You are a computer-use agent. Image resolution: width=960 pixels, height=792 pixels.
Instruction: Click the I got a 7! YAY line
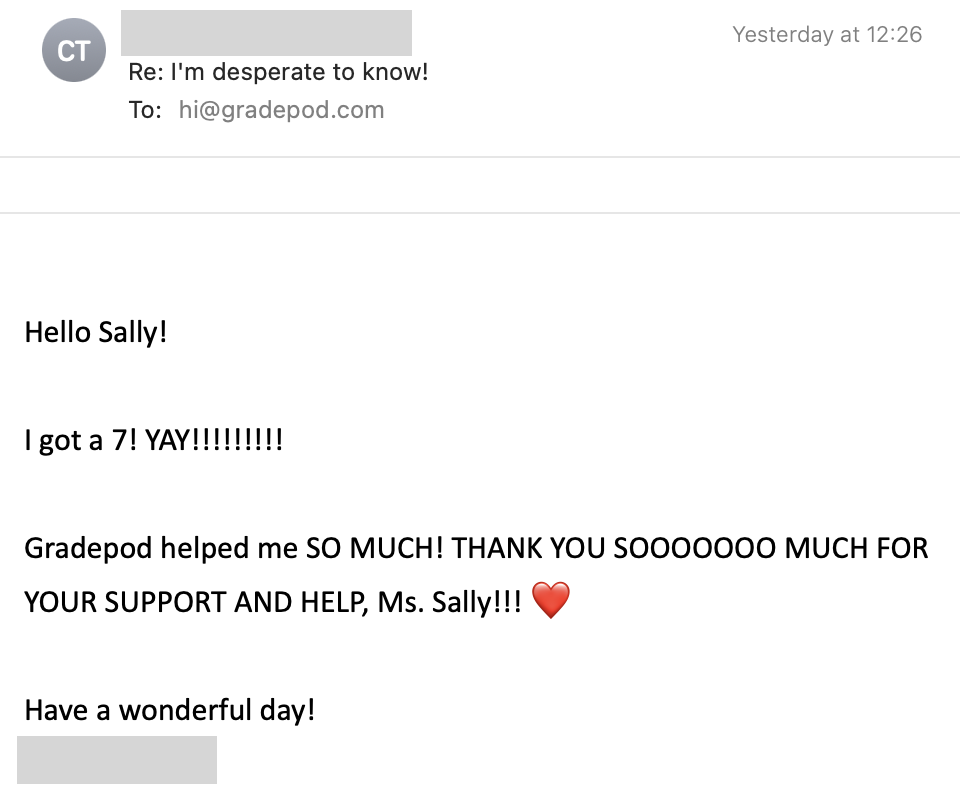click(154, 440)
